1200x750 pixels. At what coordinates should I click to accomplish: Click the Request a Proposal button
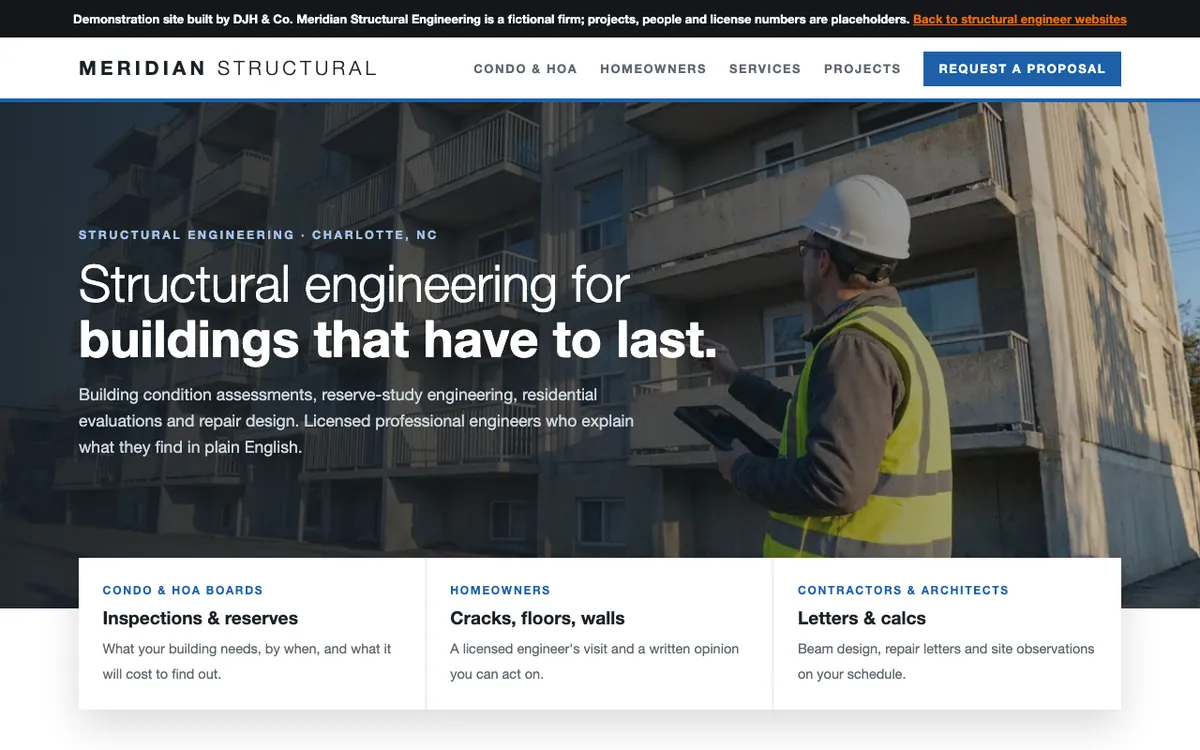(x=1022, y=69)
